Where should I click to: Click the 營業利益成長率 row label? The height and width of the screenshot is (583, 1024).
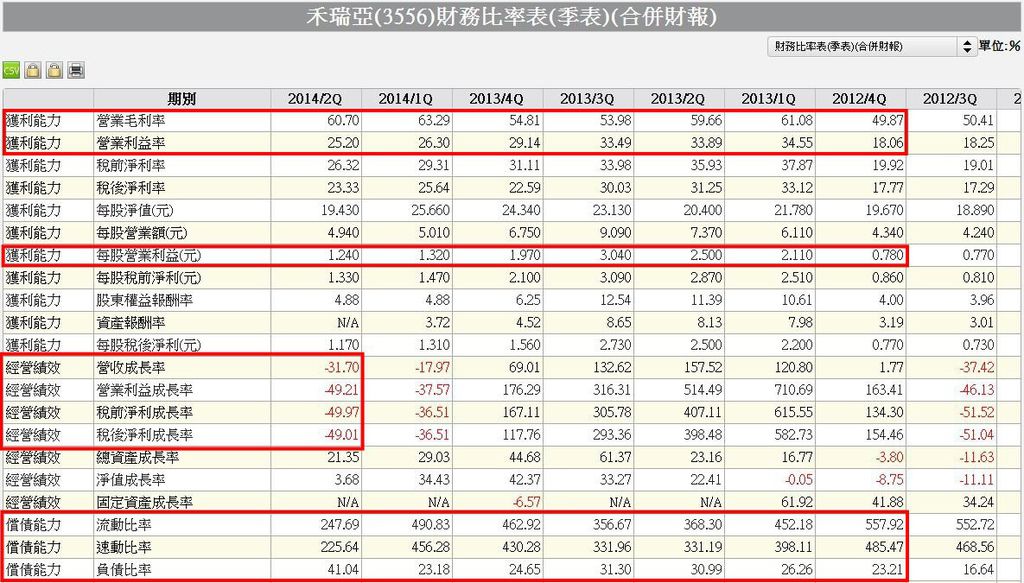[145, 390]
